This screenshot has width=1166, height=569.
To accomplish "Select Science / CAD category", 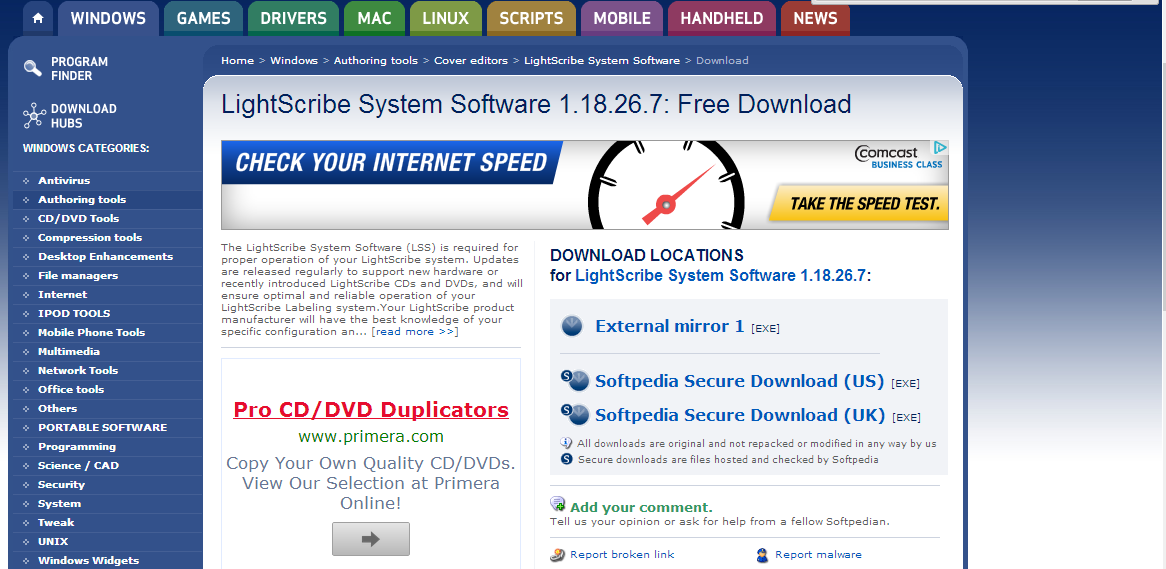I will (78, 466).
